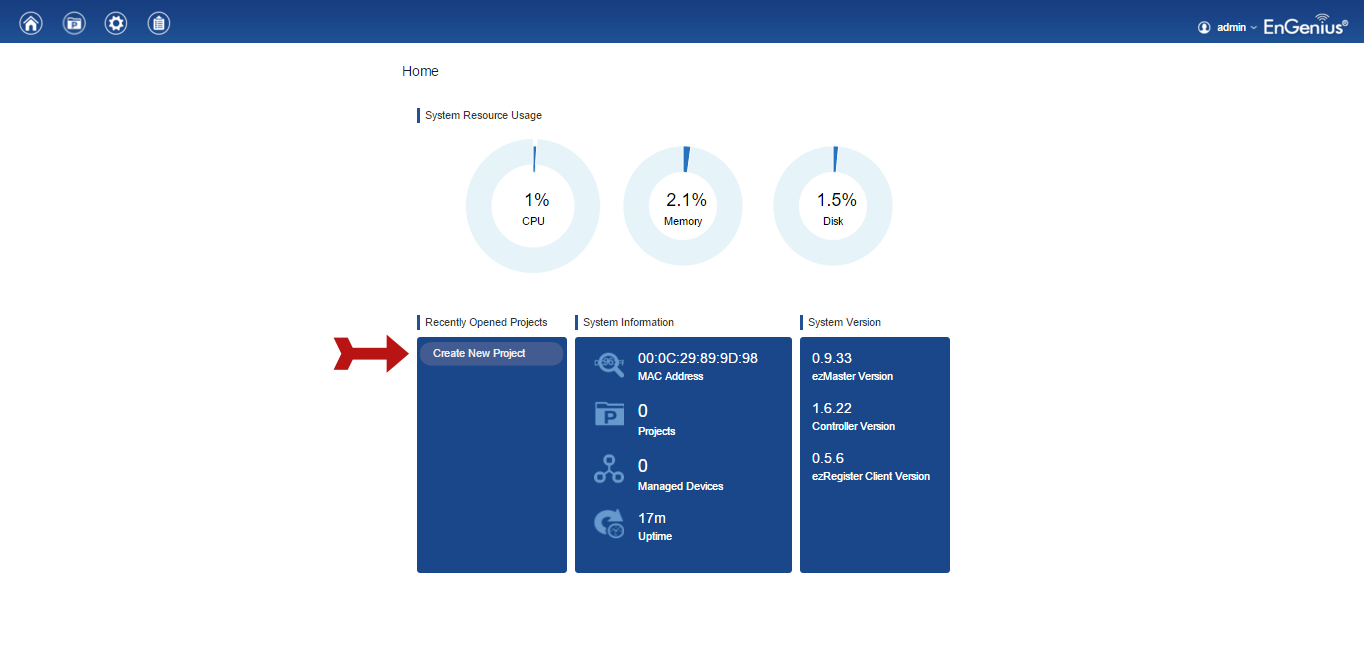1364x656 pixels.
Task: Click the CPU usage donut chart
Action: coord(533,206)
